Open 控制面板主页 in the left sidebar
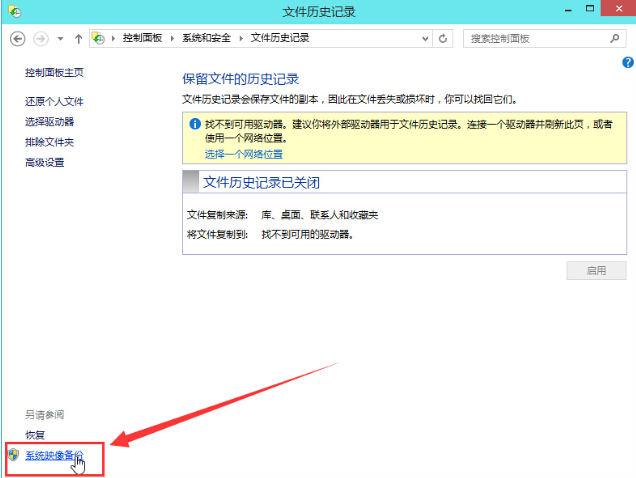 (54, 73)
